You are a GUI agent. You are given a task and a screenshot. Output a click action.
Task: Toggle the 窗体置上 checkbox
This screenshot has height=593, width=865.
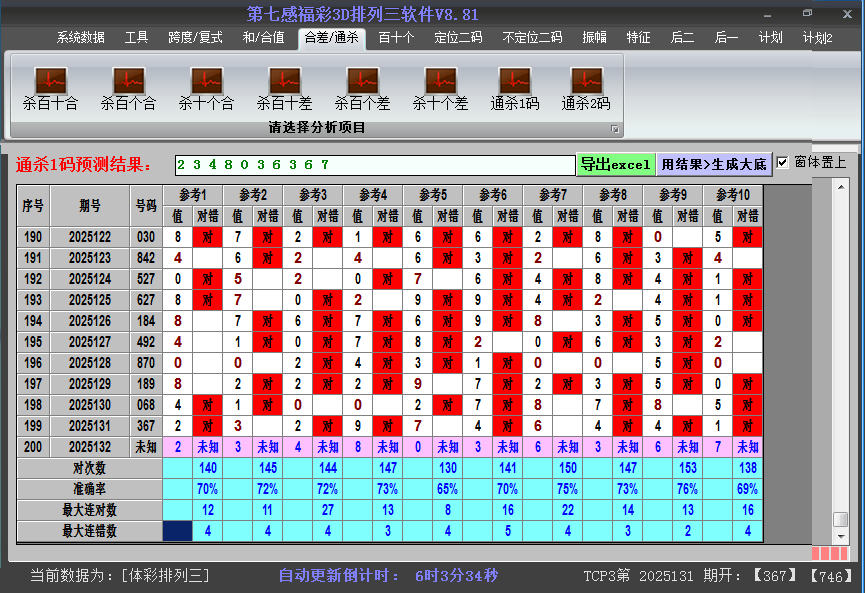[782, 162]
